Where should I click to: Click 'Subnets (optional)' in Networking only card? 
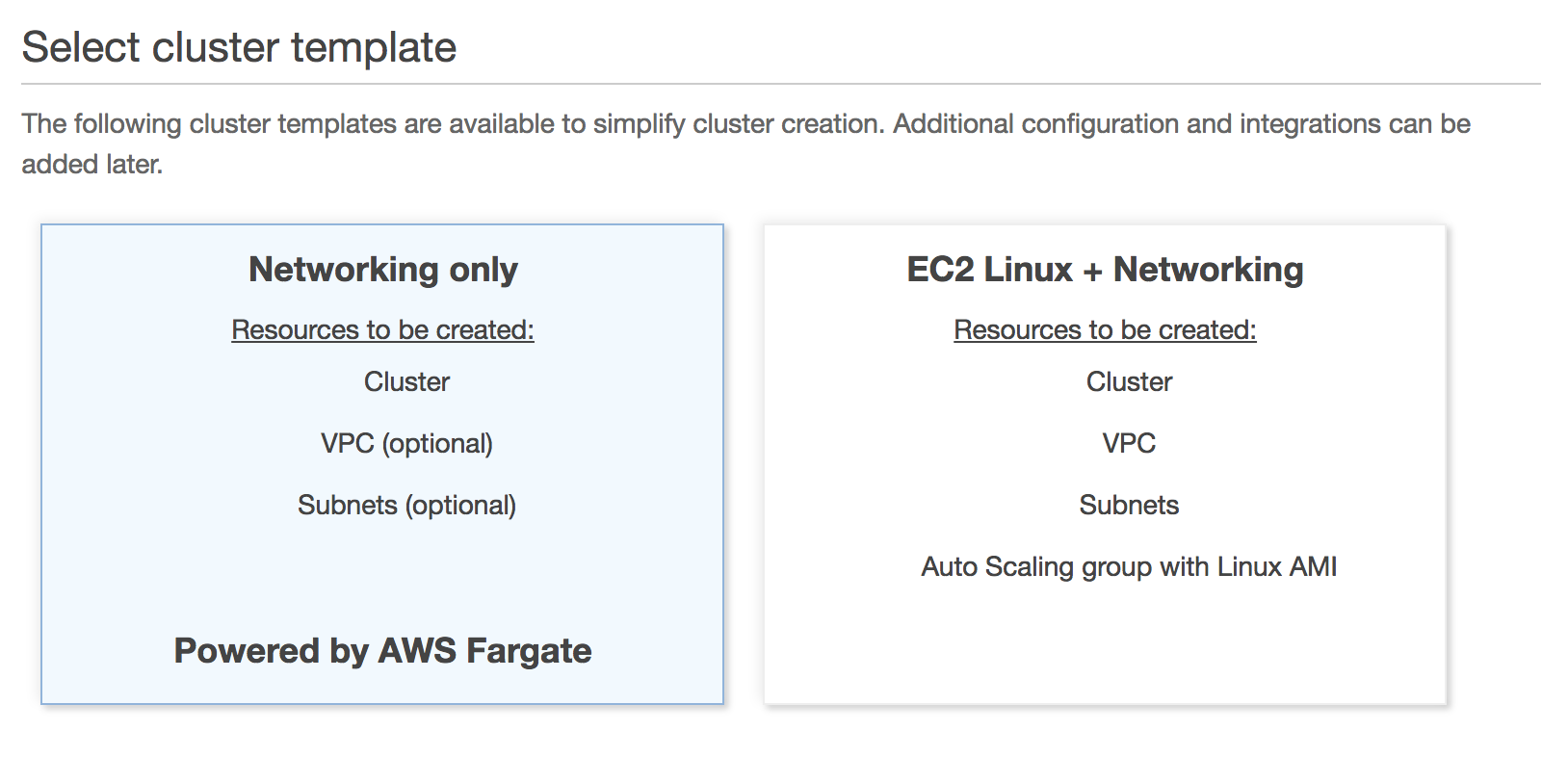[x=406, y=506]
